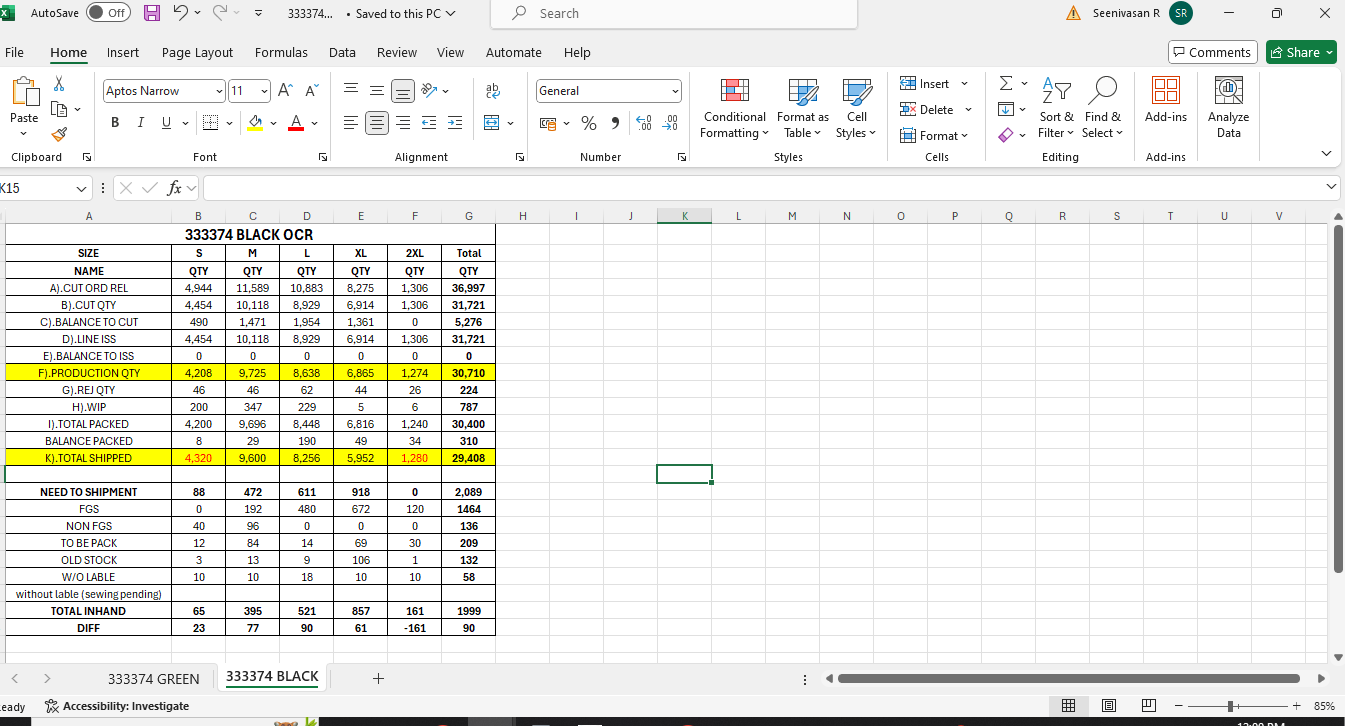
Task: Open the Conditional Formatting menu
Action: tap(734, 109)
